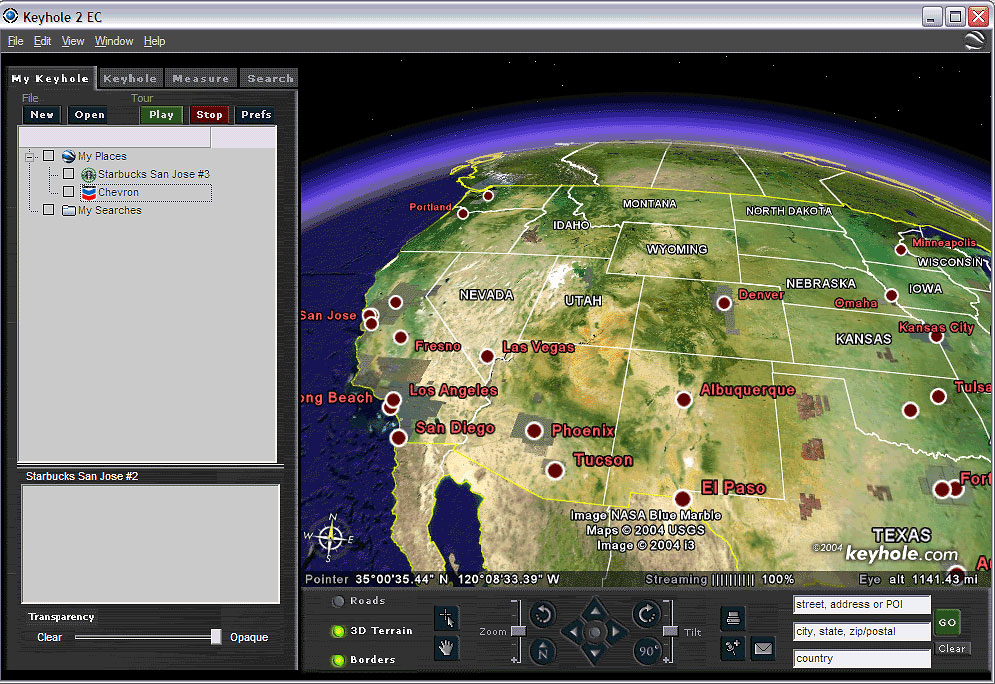Image resolution: width=995 pixels, height=684 pixels.
Task: Click the My Searches folder icon
Action: click(69, 210)
